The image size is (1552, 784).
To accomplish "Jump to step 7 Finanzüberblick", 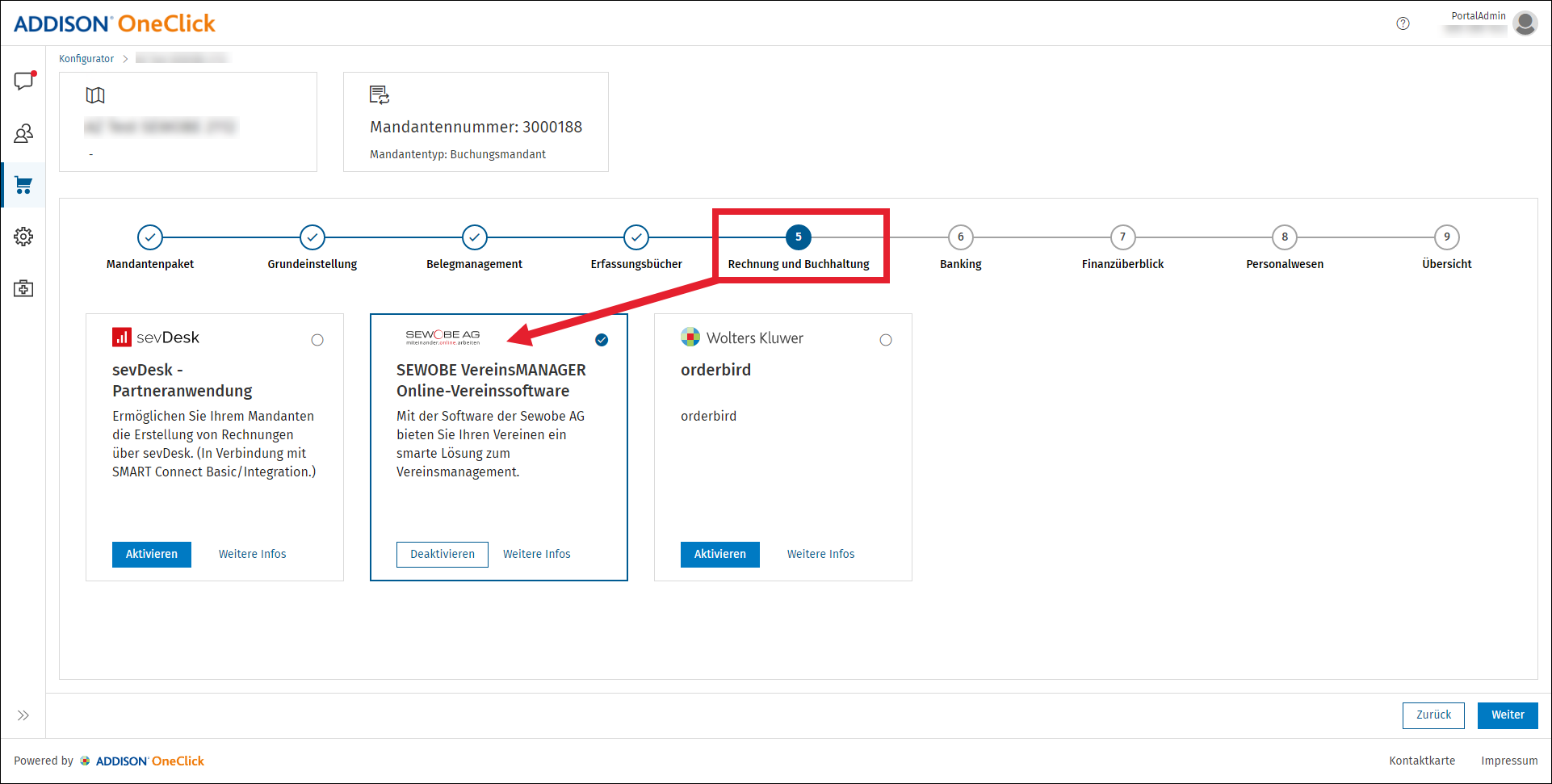I will [x=1123, y=237].
